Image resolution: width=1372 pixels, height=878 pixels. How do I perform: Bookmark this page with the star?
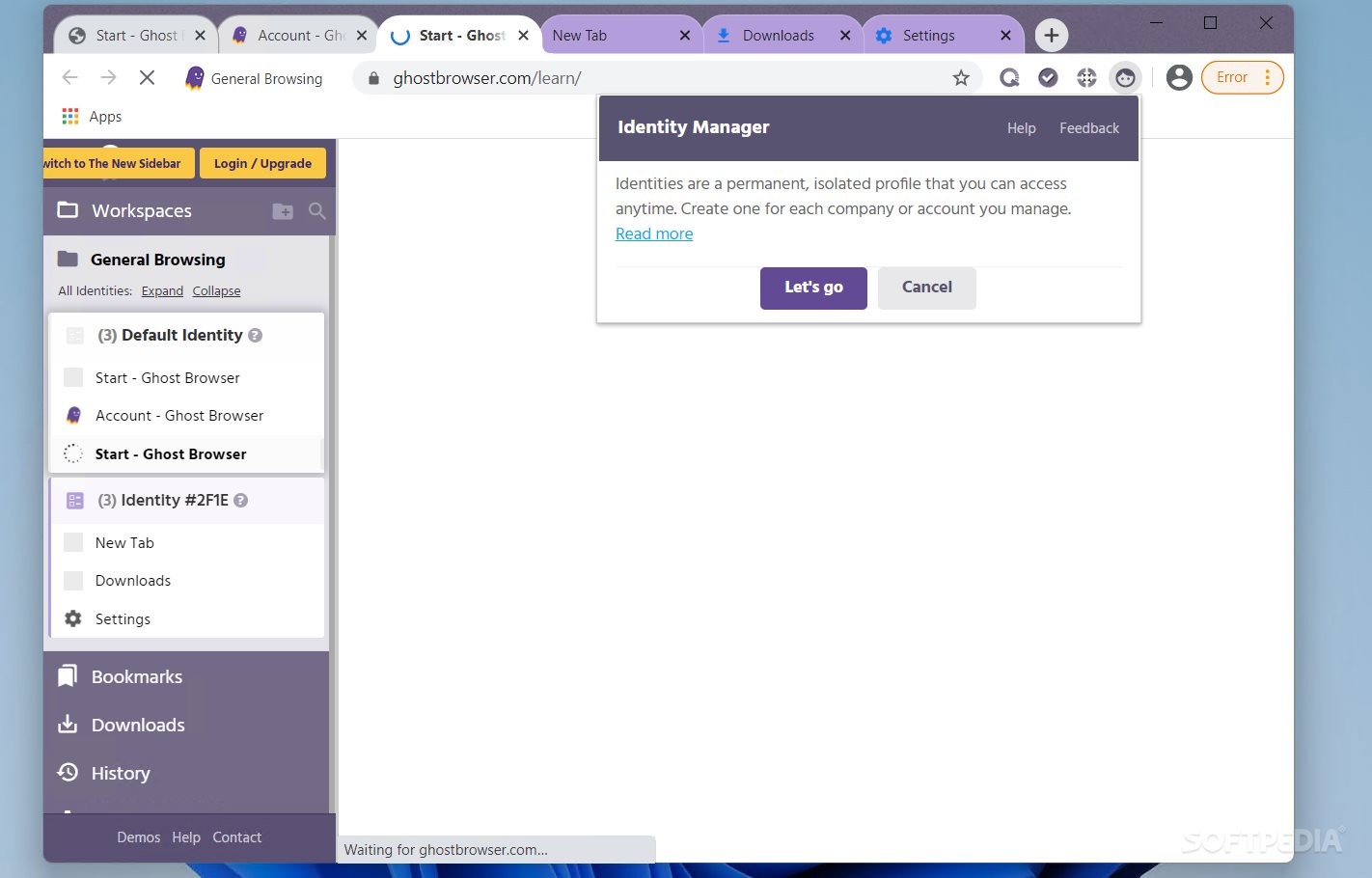(x=961, y=78)
